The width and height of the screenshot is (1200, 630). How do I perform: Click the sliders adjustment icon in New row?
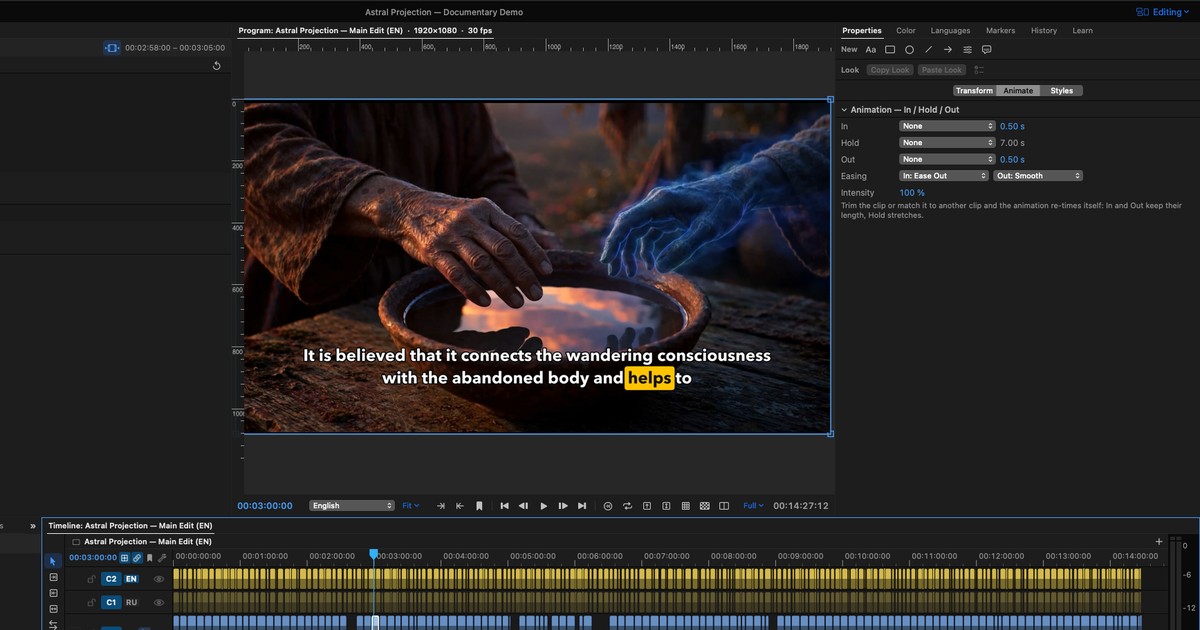[x=967, y=49]
